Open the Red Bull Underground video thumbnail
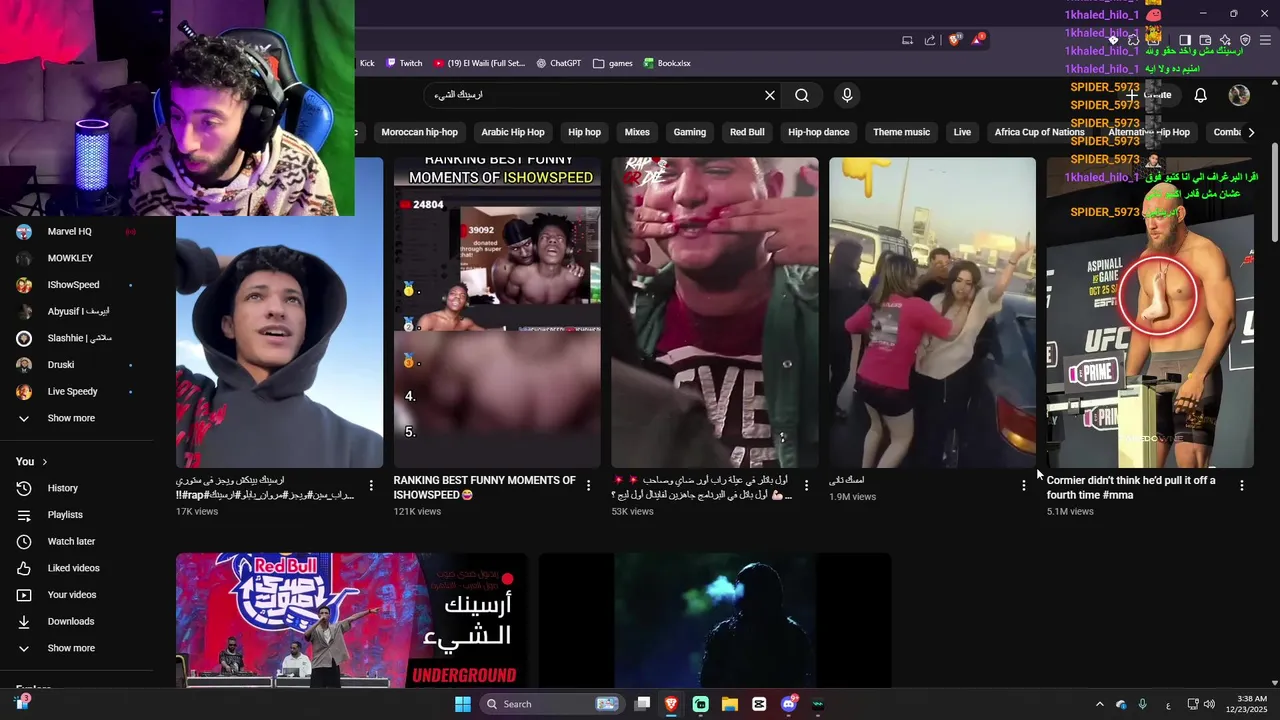Image resolution: width=1280 pixels, height=720 pixels. tap(351, 620)
